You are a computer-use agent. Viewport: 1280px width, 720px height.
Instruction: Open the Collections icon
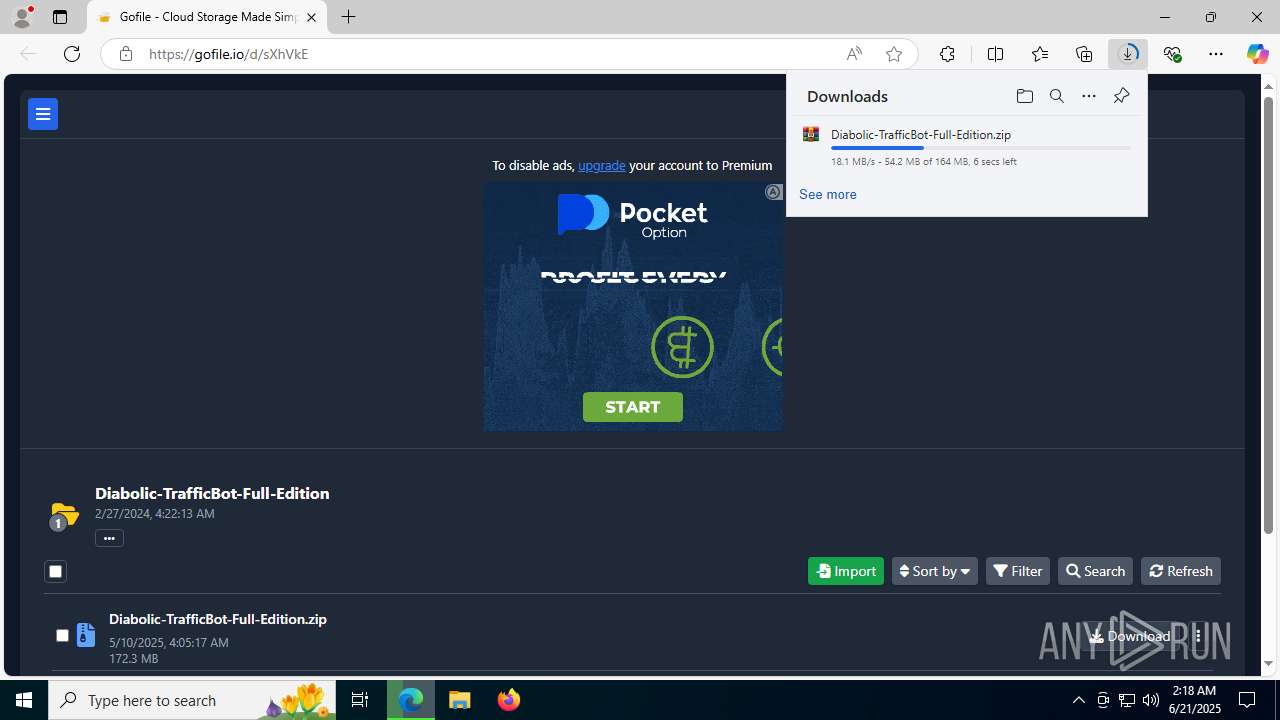click(x=1084, y=54)
